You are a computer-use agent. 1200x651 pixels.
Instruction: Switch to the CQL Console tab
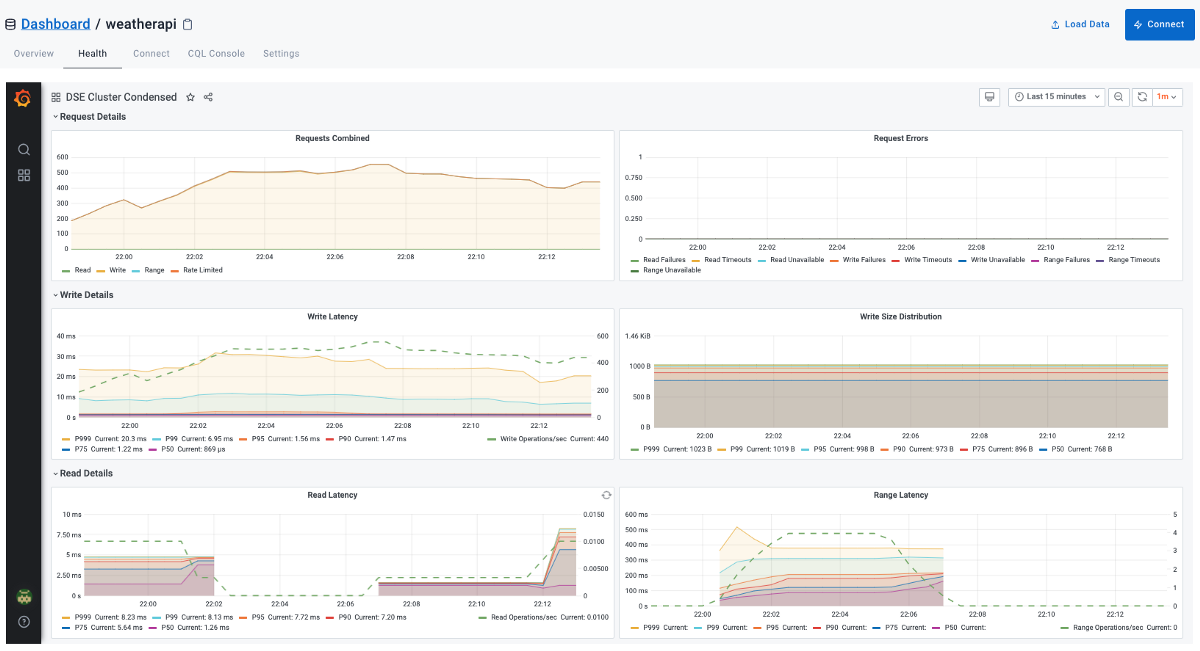point(216,53)
